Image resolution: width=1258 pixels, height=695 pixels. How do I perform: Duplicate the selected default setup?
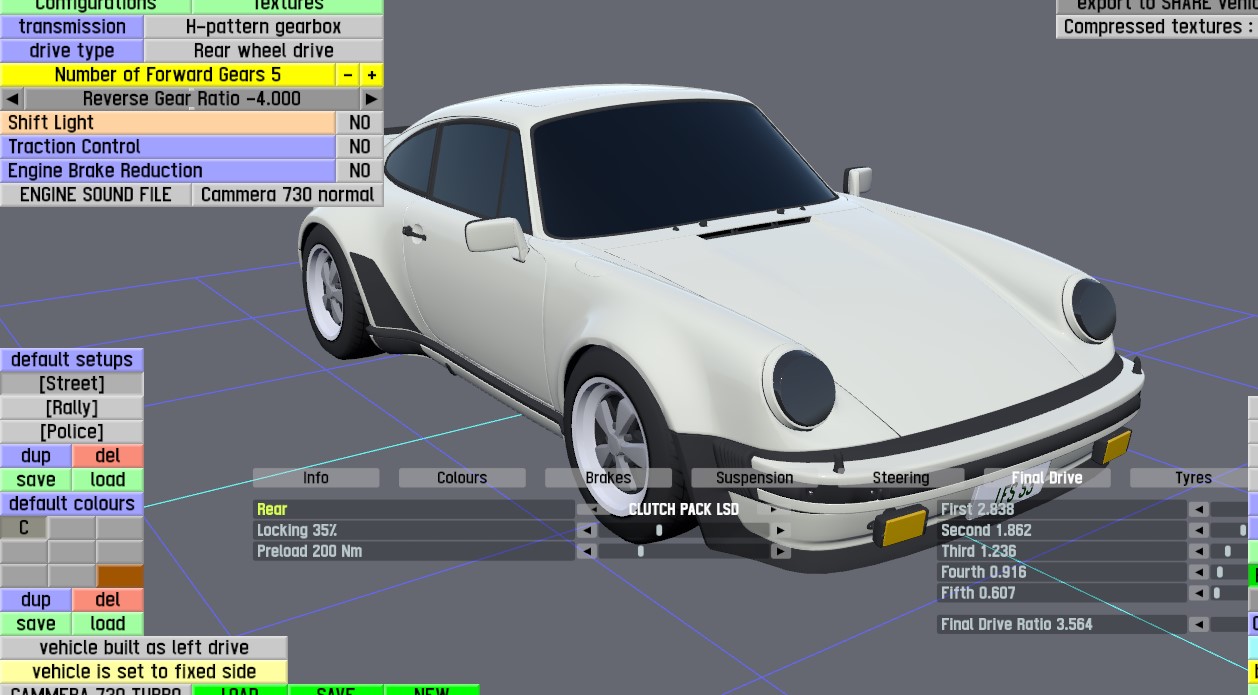[x=36, y=456]
